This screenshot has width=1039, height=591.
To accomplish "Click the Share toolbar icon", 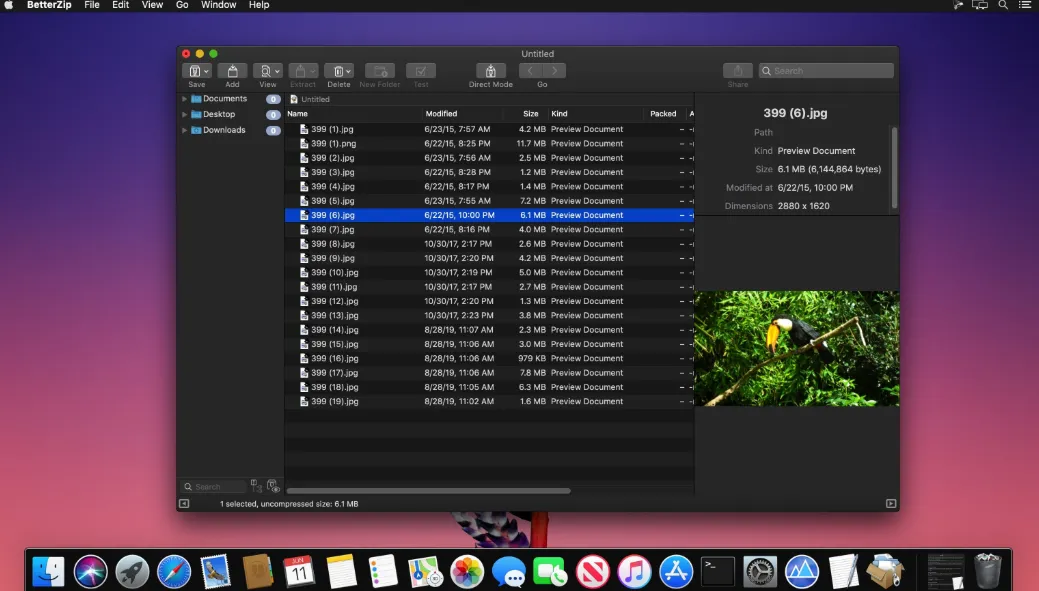I will 738,71.
